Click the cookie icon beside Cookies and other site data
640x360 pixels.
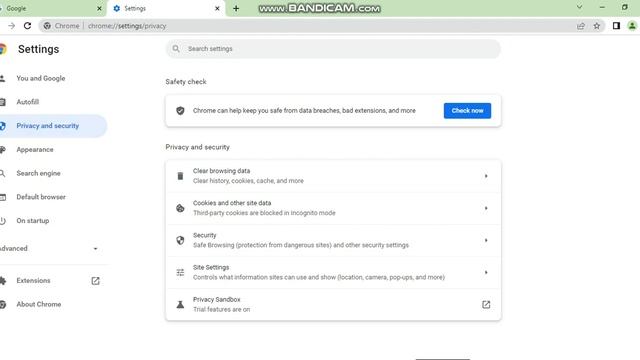click(x=180, y=208)
